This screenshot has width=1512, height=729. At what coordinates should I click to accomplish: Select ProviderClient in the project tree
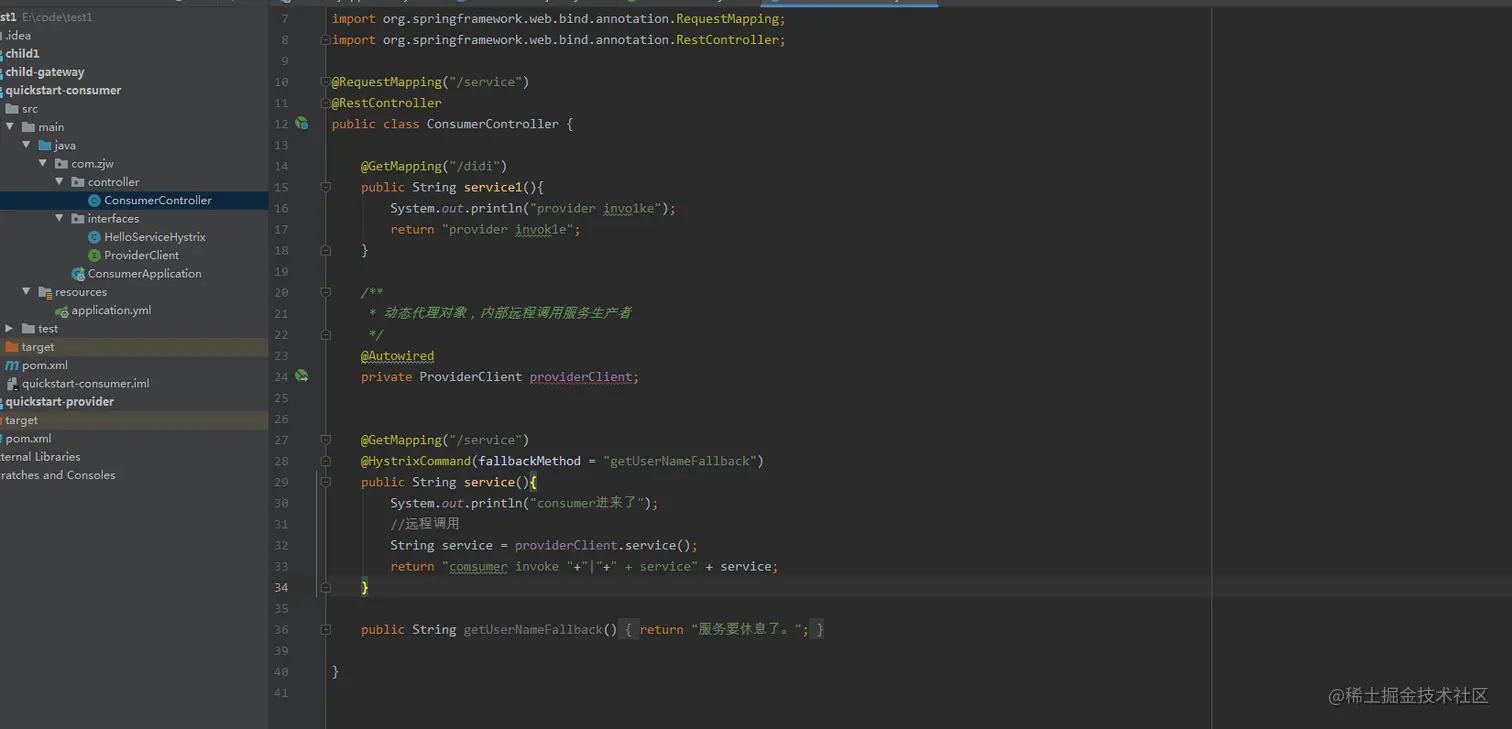pyautogui.click(x=142, y=255)
